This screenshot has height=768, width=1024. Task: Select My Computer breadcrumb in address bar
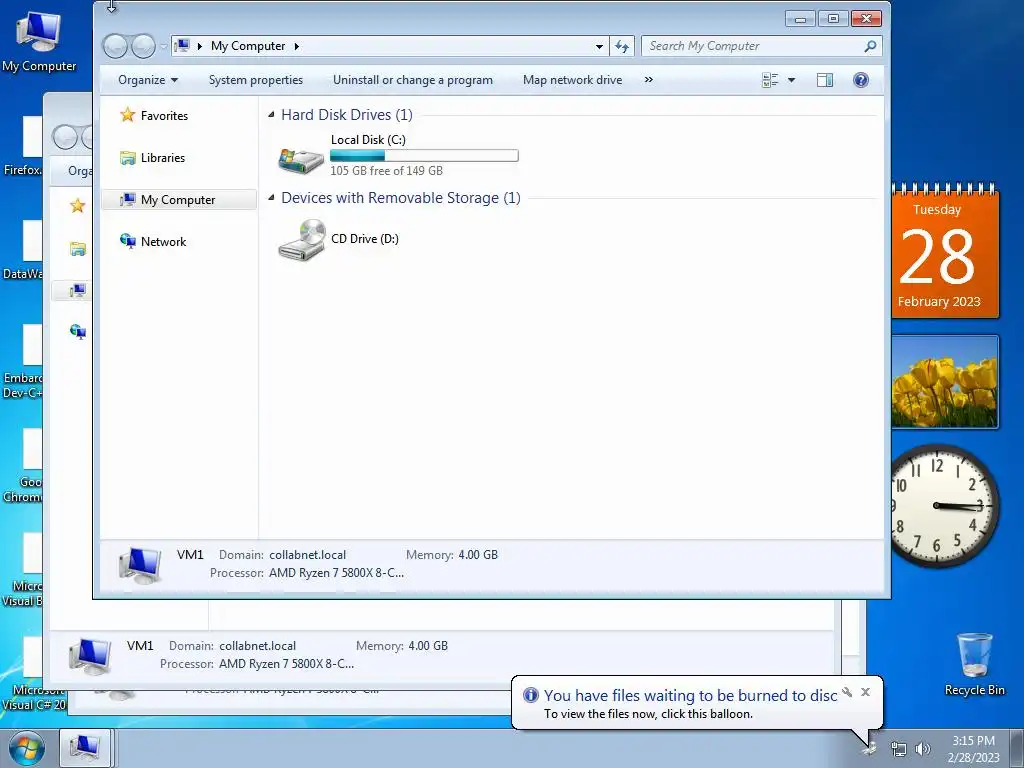(x=248, y=46)
